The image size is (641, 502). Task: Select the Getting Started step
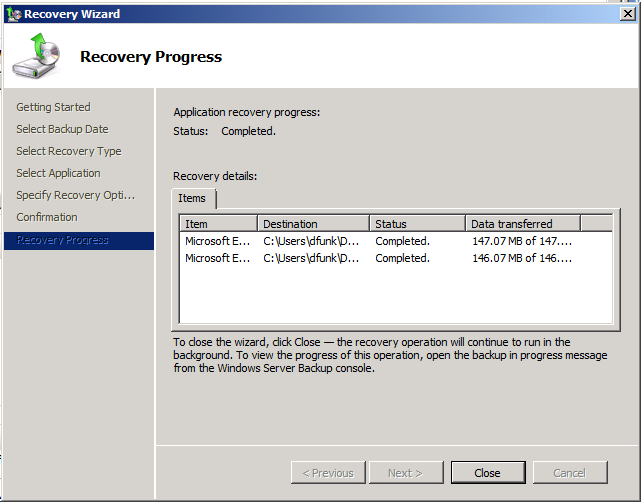pyautogui.click(x=53, y=107)
